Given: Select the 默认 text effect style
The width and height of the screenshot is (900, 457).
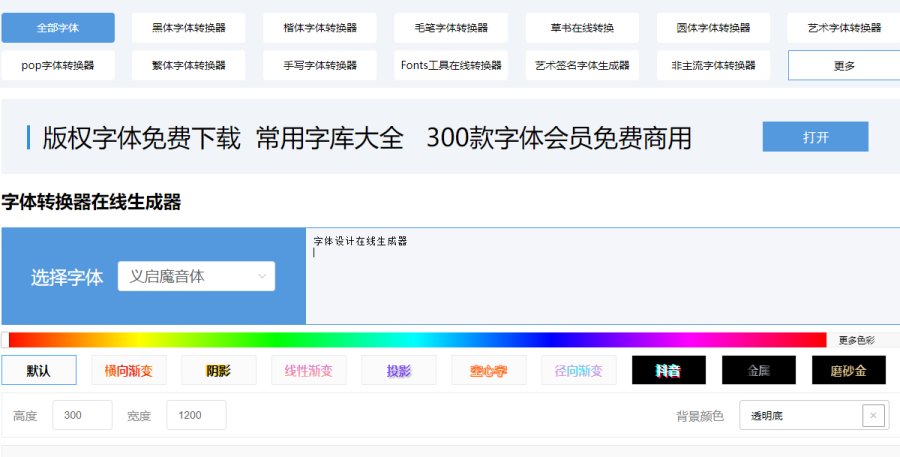Looking at the screenshot, I should coord(39,370).
